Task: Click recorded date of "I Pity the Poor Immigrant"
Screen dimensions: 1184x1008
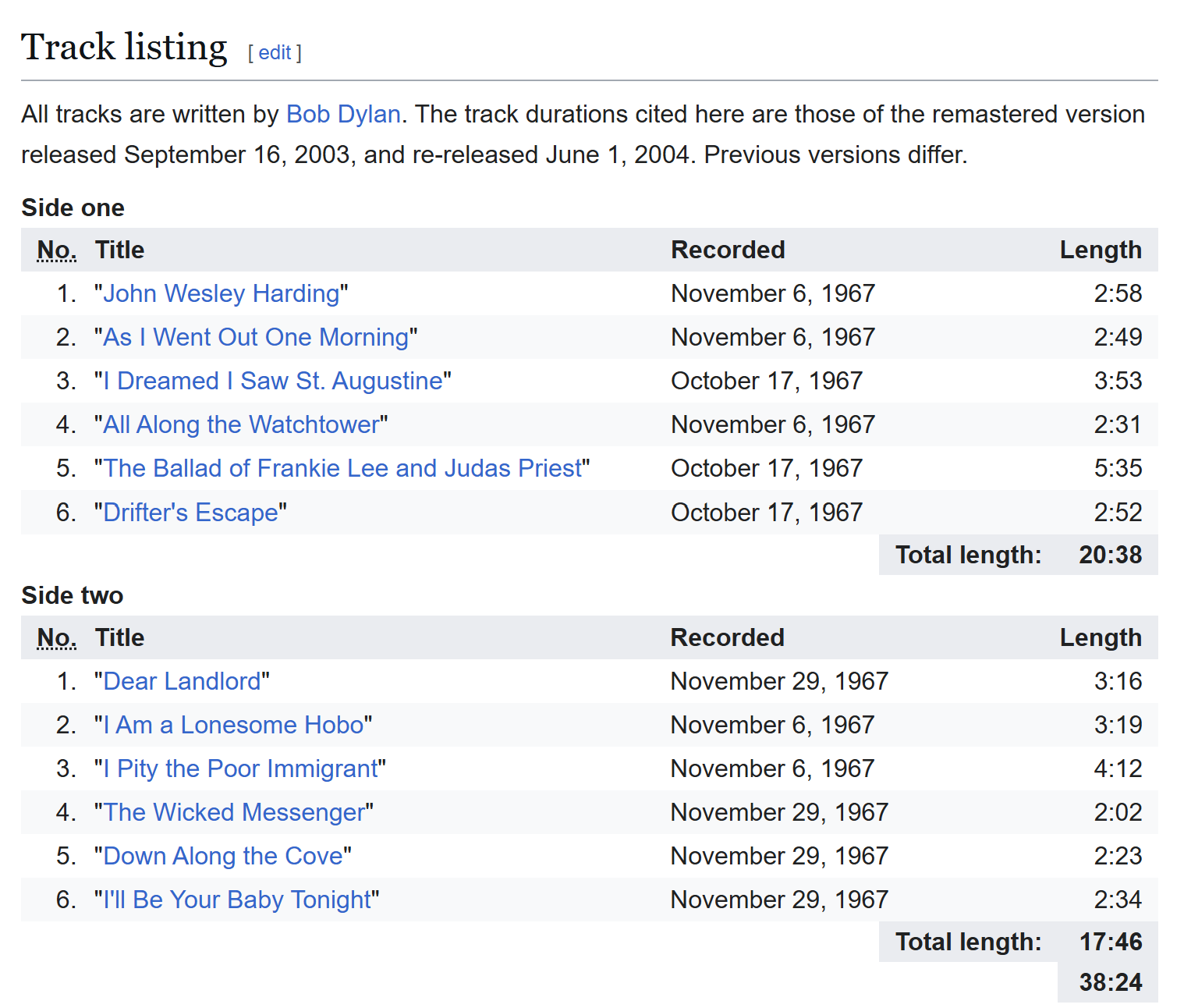Action: [x=773, y=768]
